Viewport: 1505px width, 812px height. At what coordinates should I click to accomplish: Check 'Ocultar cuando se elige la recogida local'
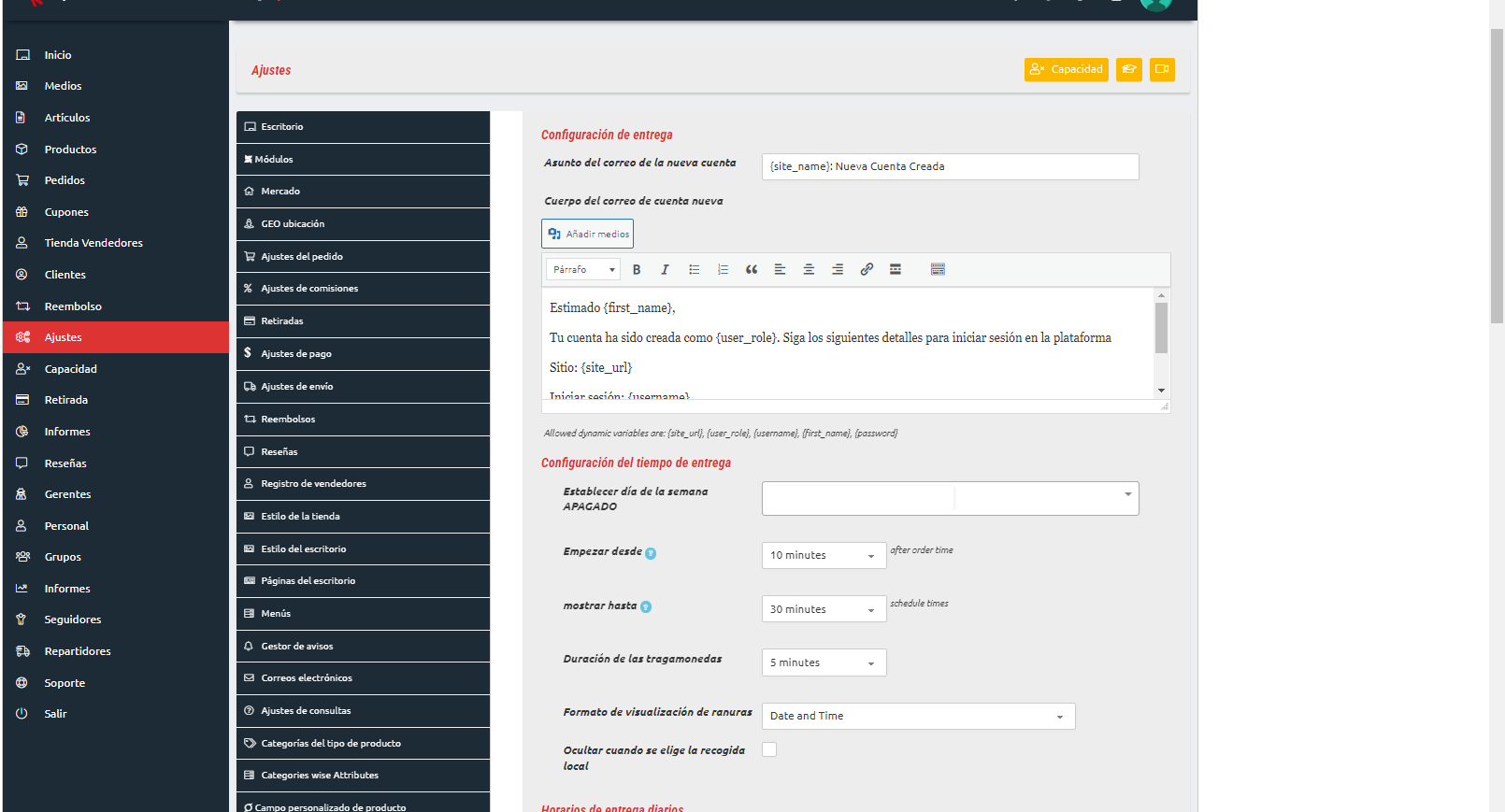769,749
